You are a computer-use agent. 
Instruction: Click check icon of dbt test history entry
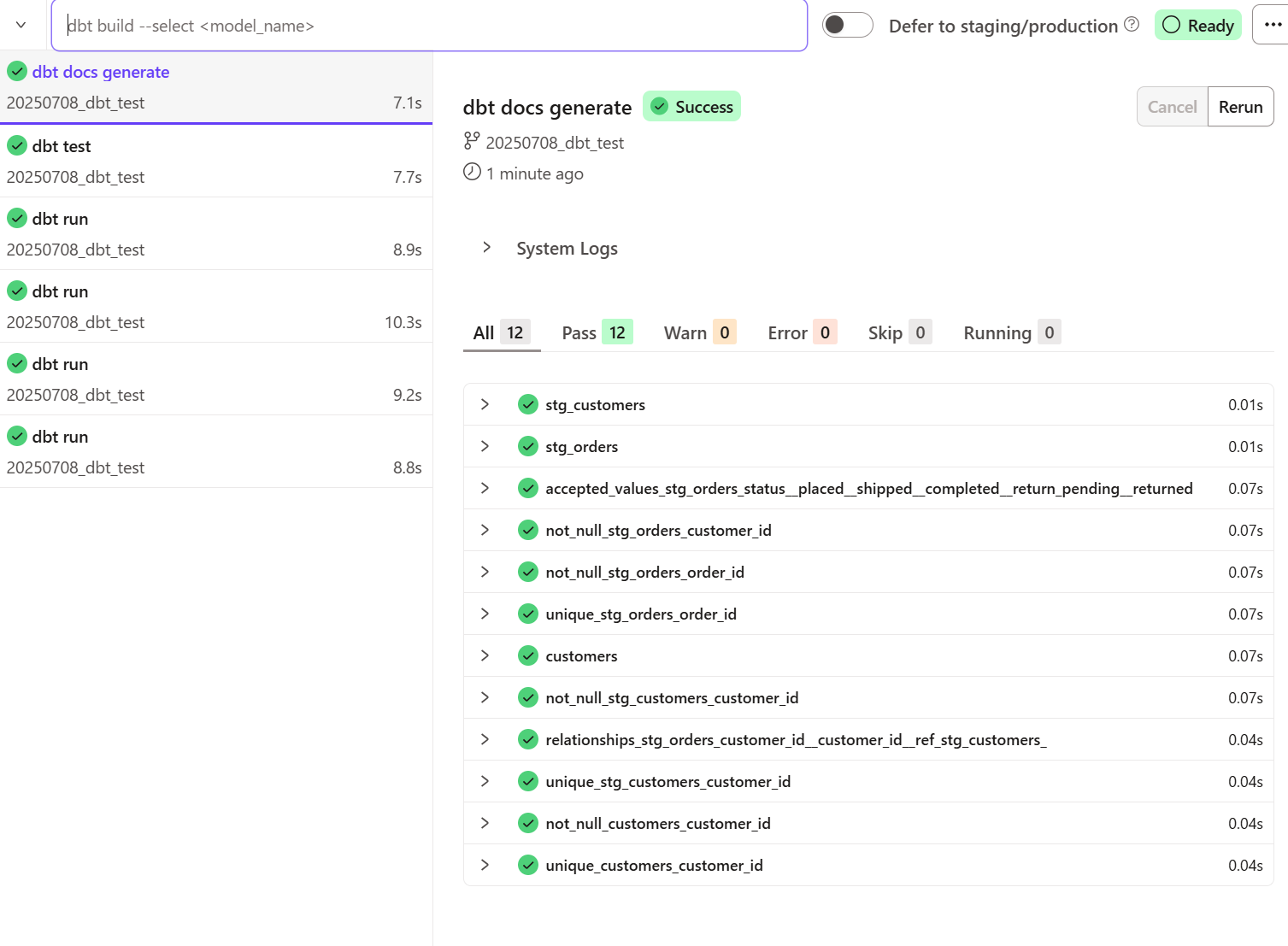point(17,145)
